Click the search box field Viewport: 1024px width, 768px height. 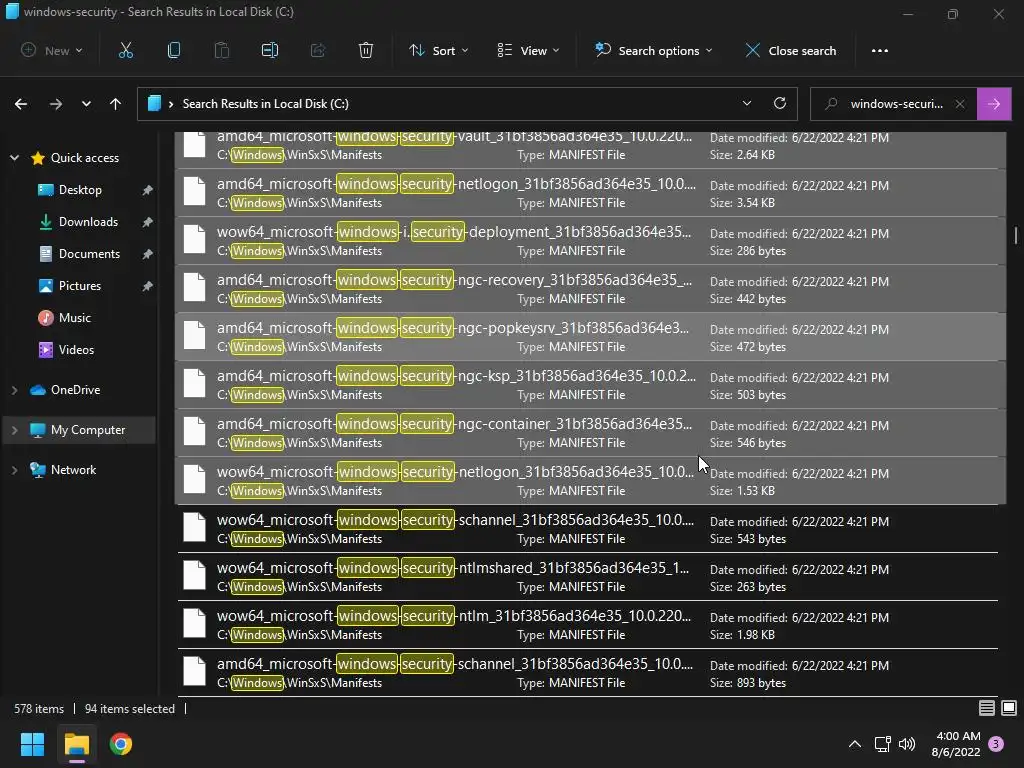pos(894,104)
